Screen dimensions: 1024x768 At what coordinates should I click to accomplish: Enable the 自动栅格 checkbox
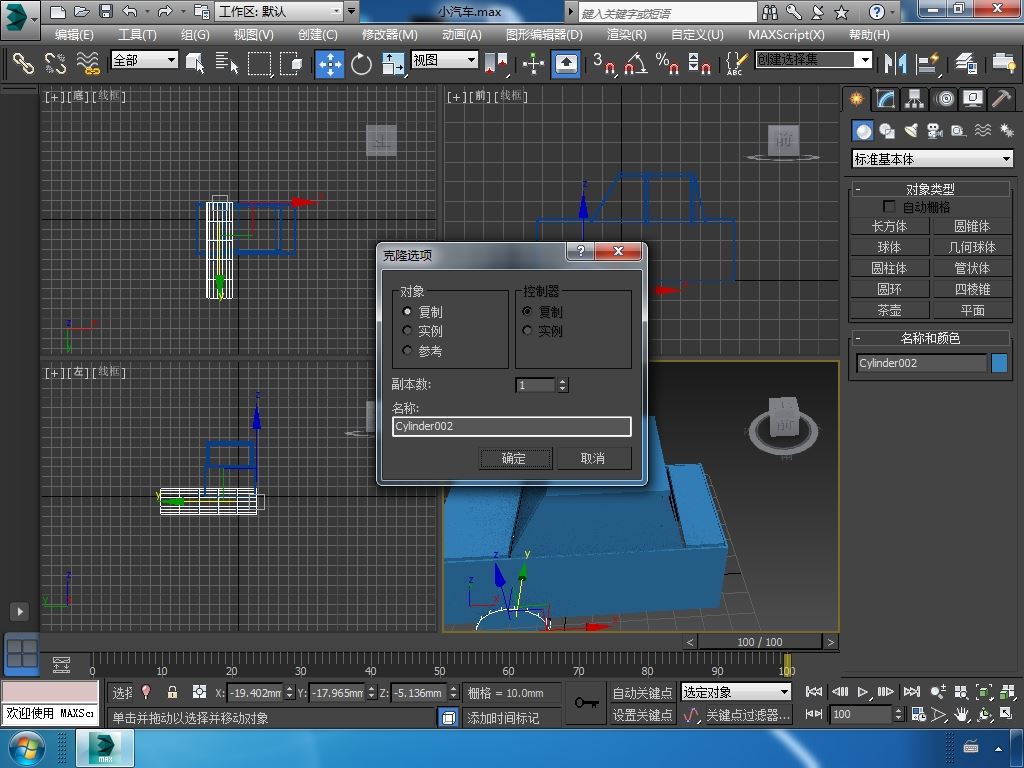889,207
